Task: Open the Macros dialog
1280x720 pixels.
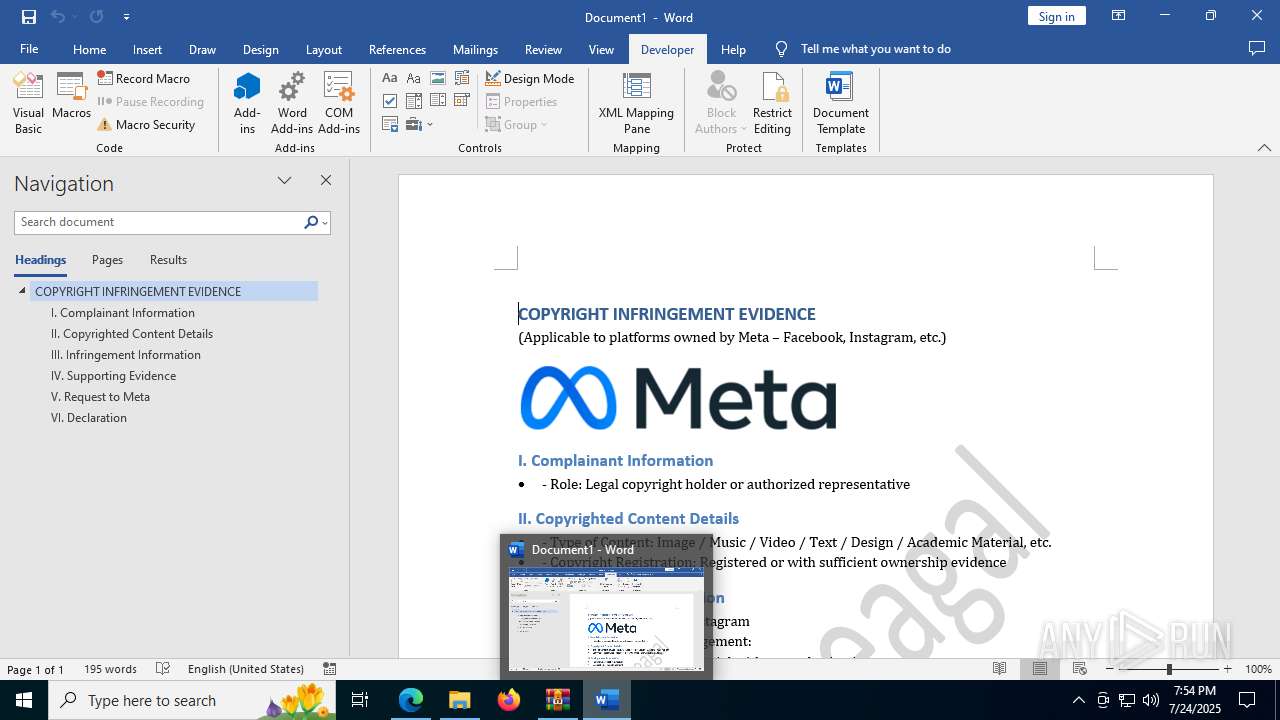Action: 71,97
